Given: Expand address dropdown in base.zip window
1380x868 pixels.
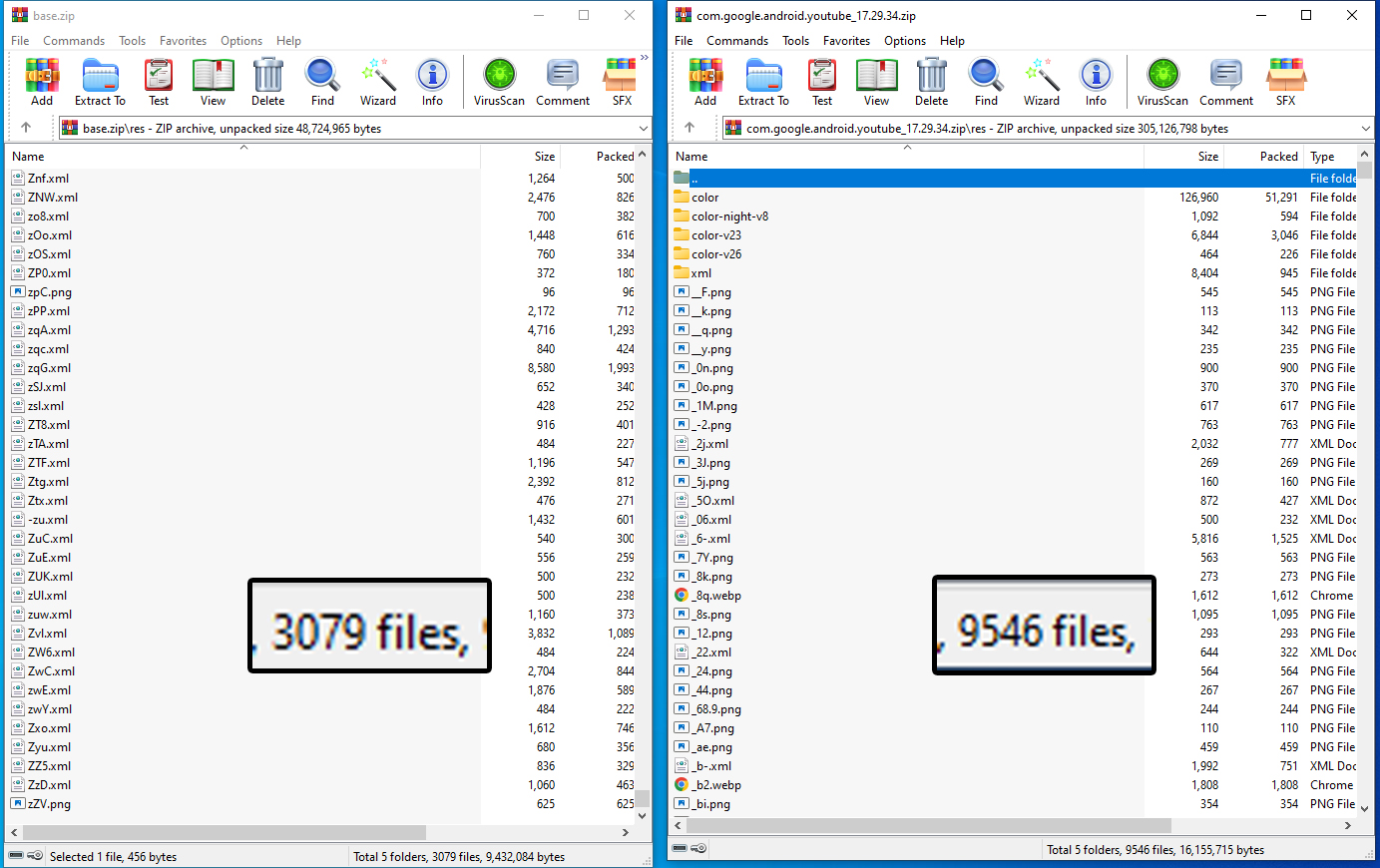Looking at the screenshot, I should (x=643, y=129).
